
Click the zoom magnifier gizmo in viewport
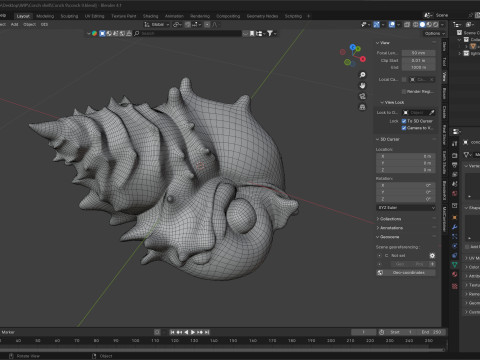point(362,75)
